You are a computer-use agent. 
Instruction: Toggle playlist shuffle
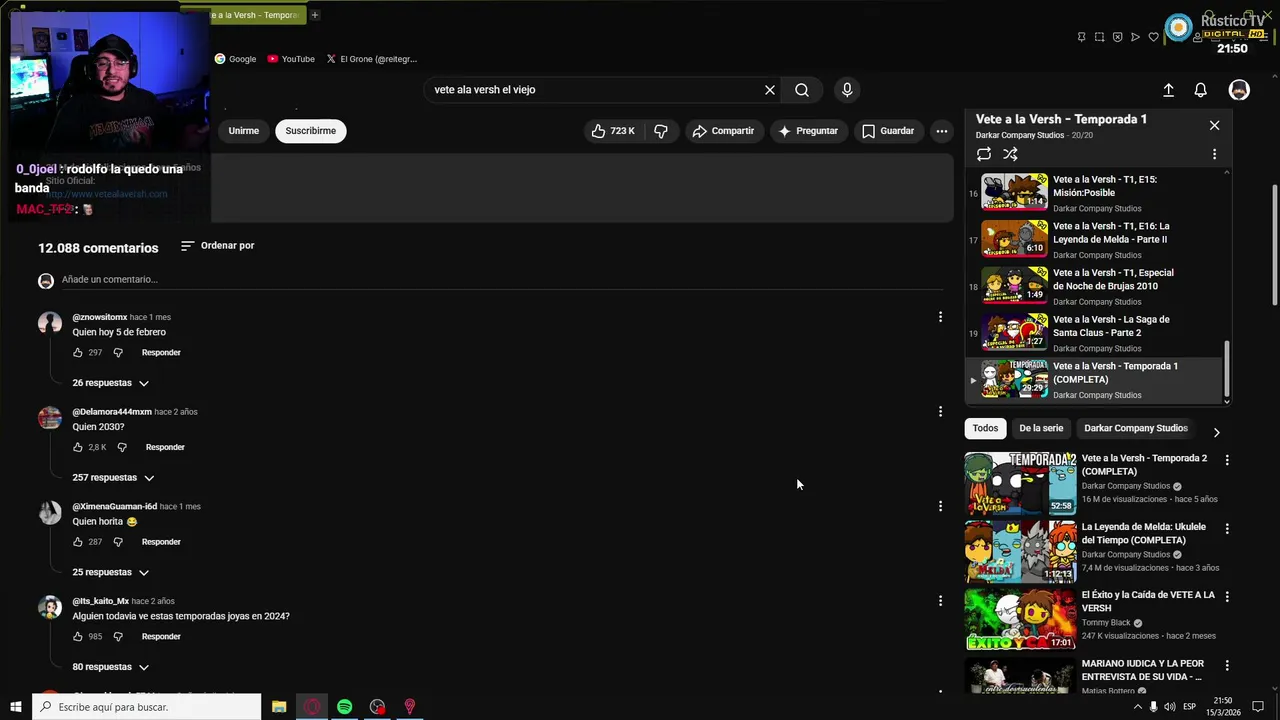coord(1010,154)
